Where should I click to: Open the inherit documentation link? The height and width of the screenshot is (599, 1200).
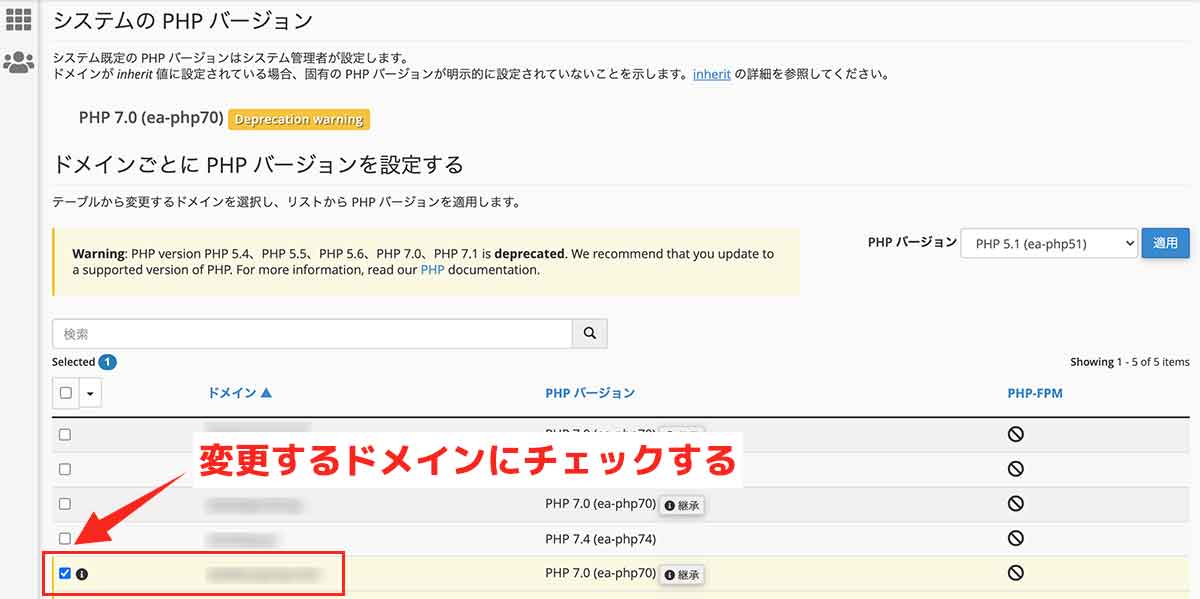tap(711, 73)
